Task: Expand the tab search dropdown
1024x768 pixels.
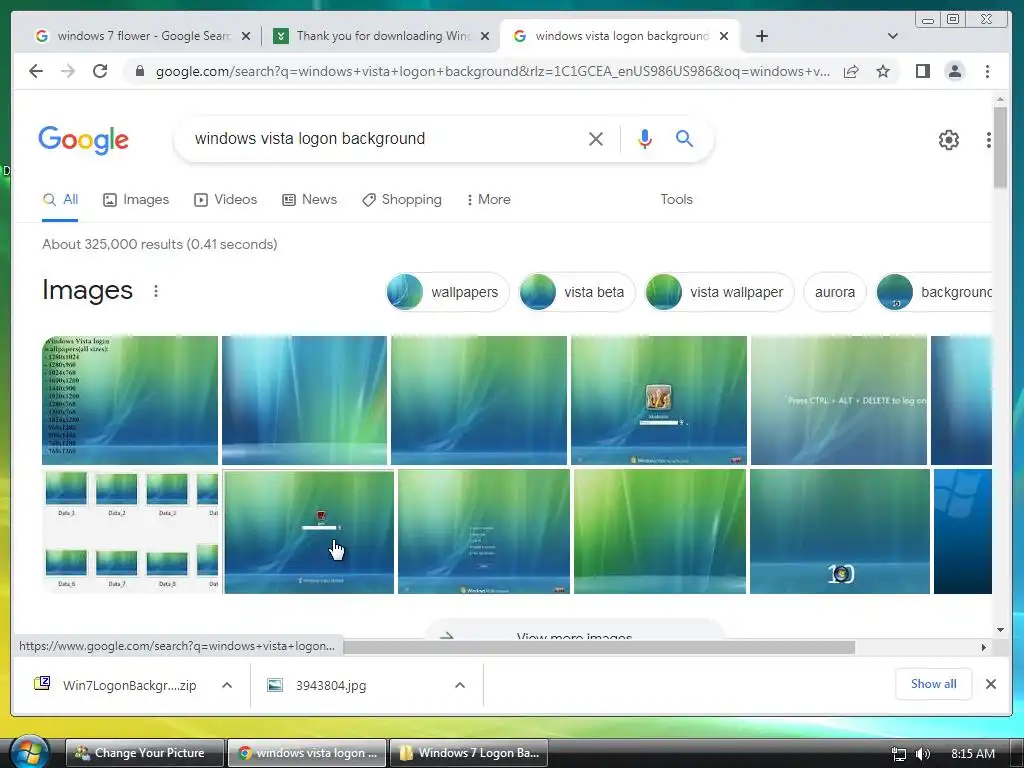Action: [893, 36]
